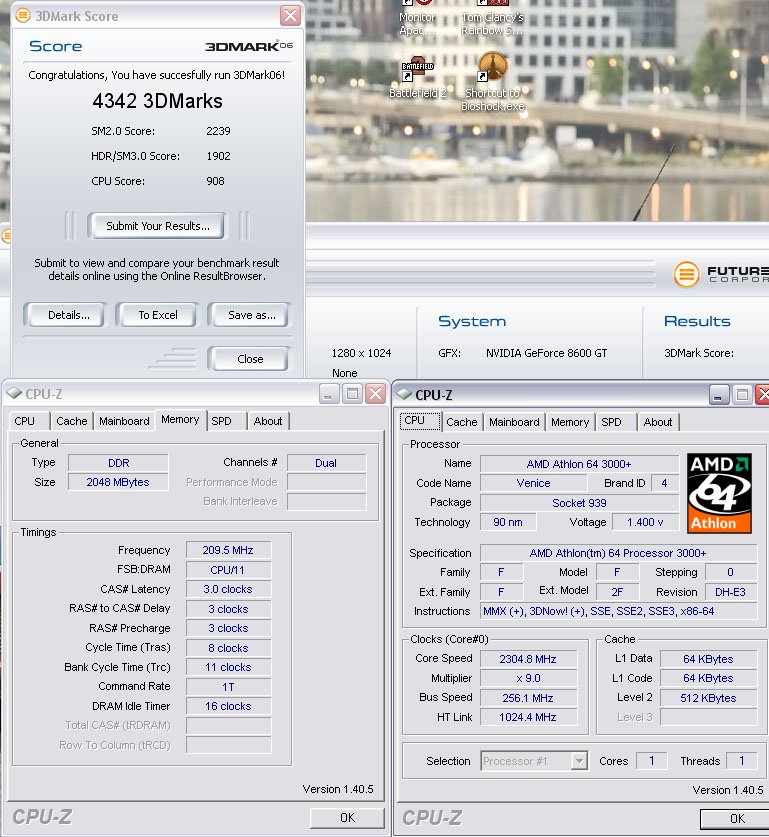Screen dimensions: 769x837
Task: Click FSB:DRAM value CPU/11
Action: pyautogui.click(x=228, y=570)
